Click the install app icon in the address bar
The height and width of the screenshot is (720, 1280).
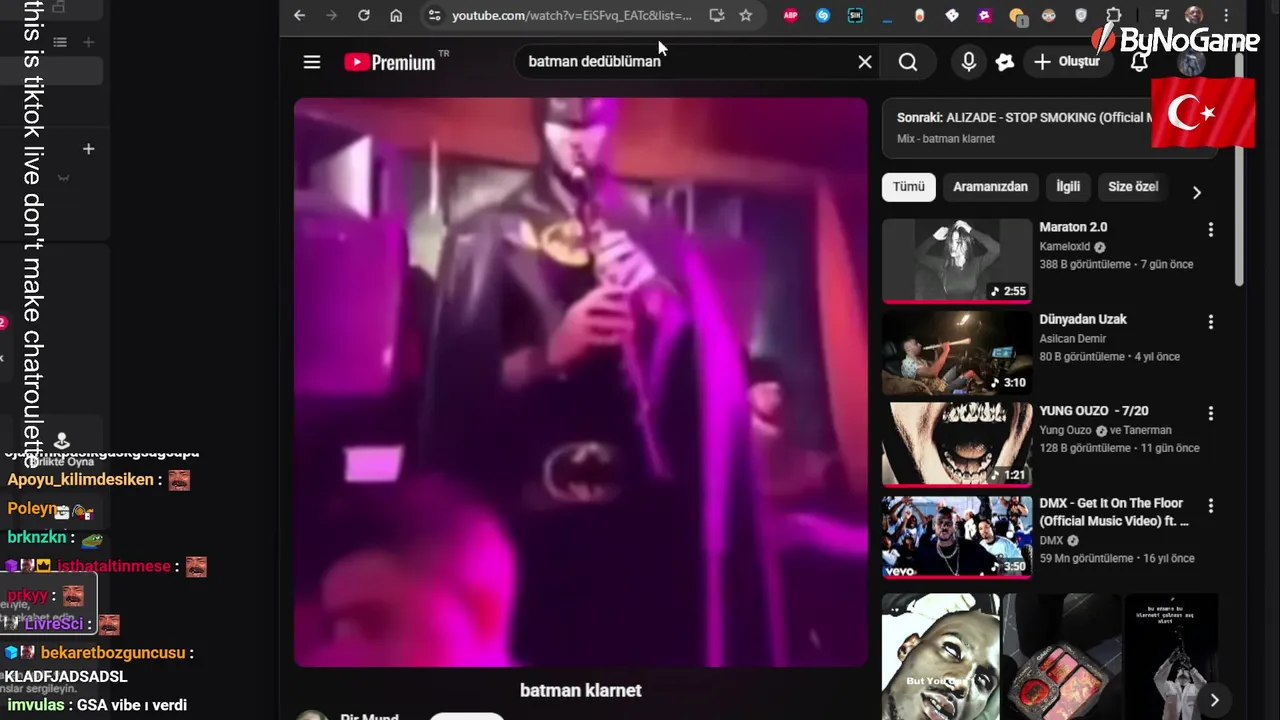coord(717,15)
